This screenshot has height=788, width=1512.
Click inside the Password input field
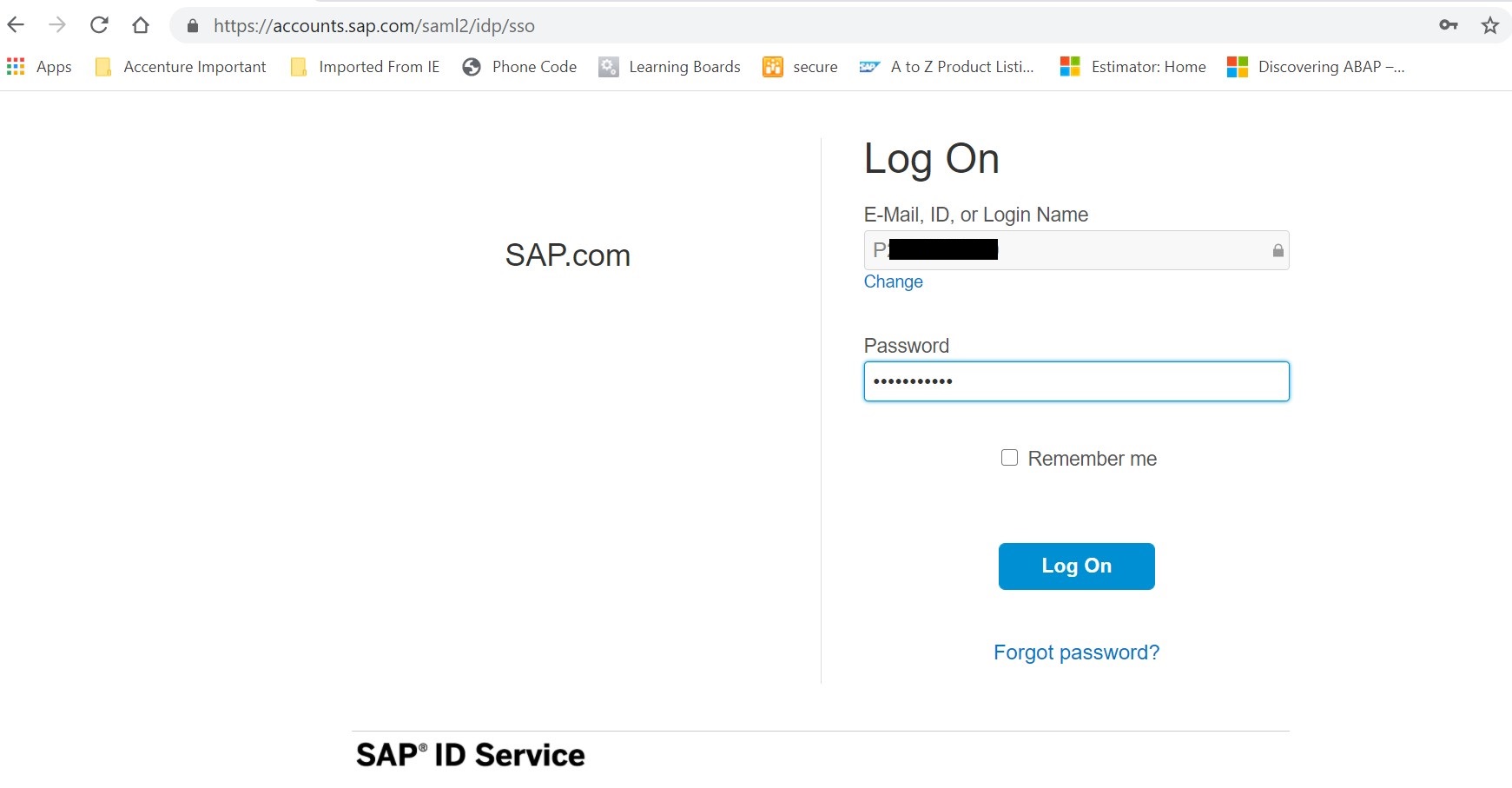[1076, 381]
